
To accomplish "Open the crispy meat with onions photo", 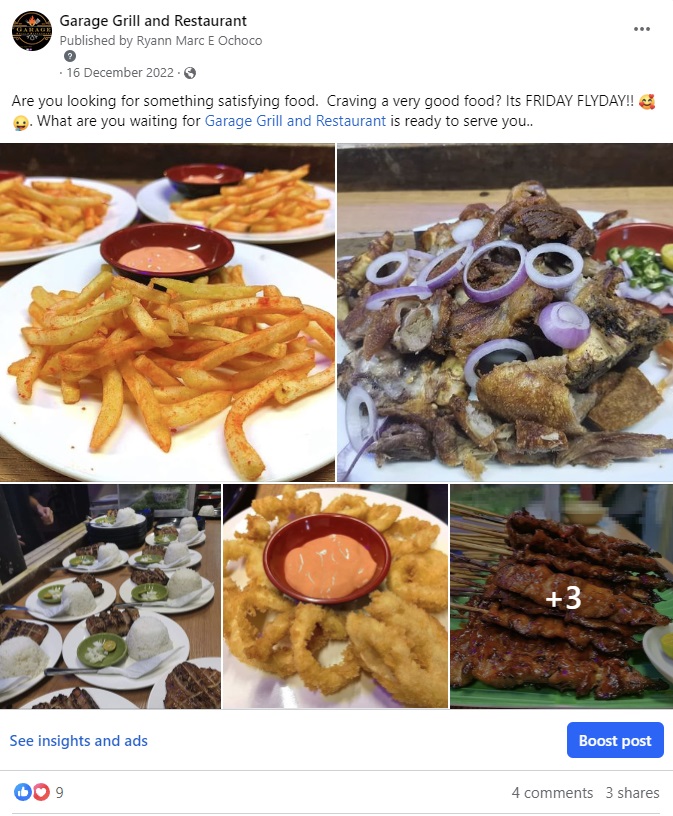I will 505,312.
